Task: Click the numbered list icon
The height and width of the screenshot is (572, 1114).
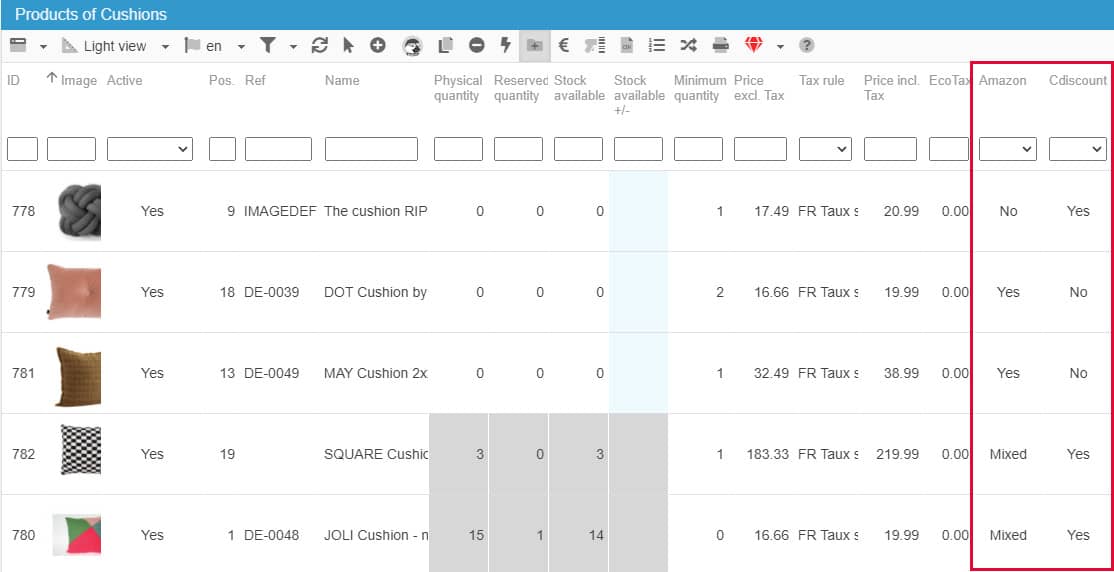Action: pyautogui.click(x=657, y=45)
